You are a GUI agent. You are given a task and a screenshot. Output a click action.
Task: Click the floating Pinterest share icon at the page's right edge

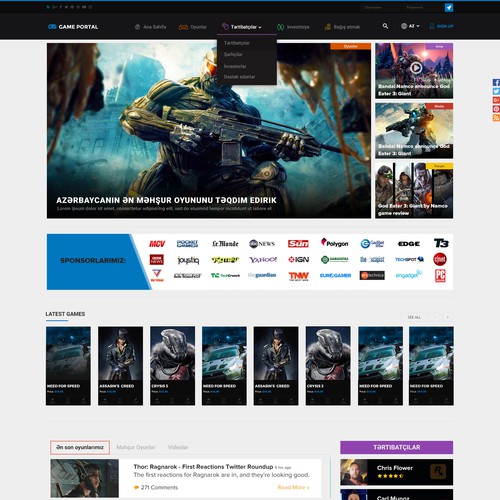[x=496, y=109]
